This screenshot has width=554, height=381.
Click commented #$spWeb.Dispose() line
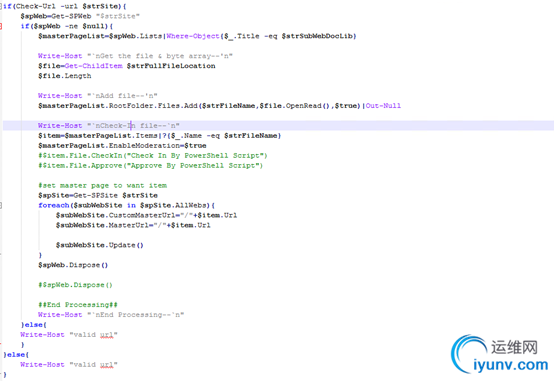tap(75, 285)
